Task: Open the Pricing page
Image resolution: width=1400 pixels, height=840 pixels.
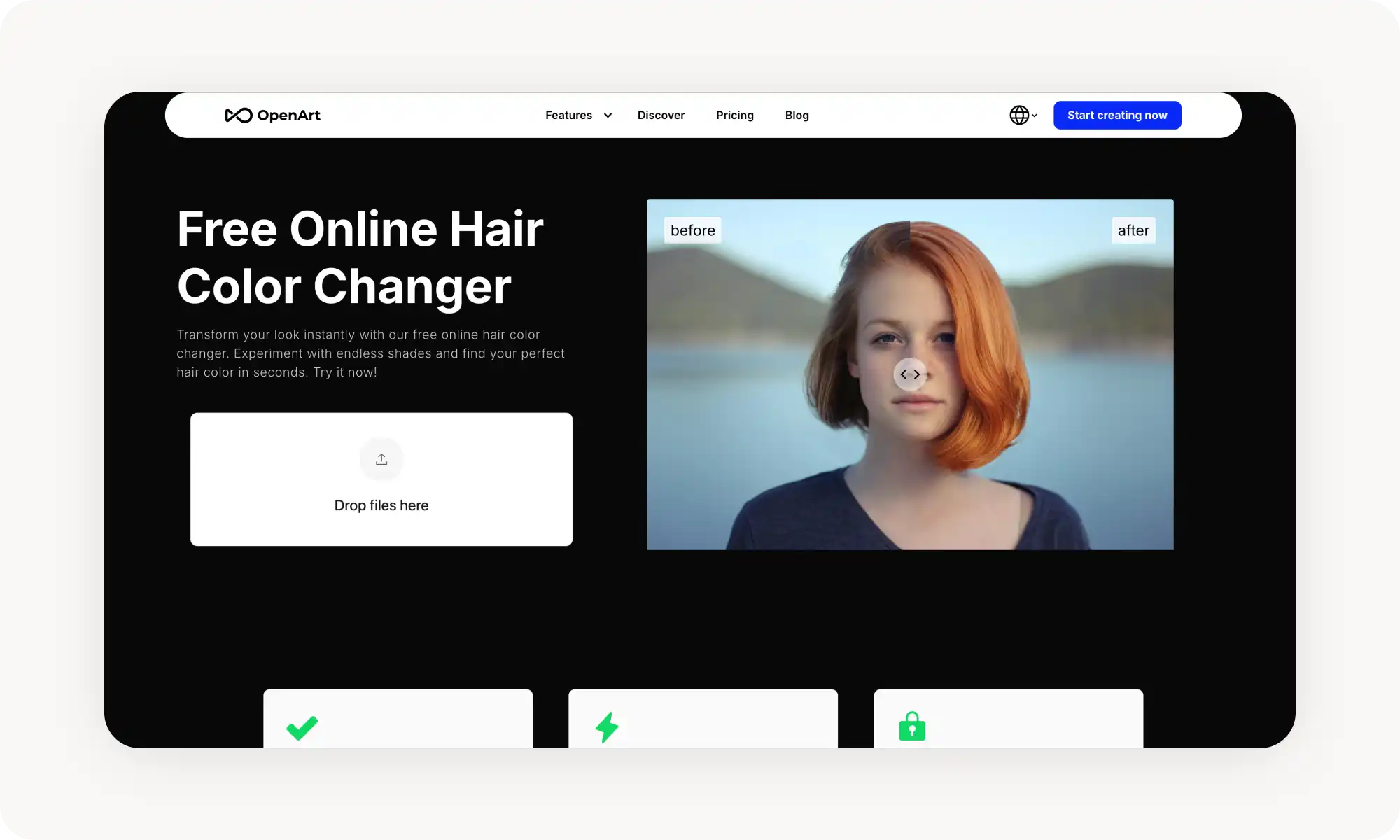Action: pos(734,115)
